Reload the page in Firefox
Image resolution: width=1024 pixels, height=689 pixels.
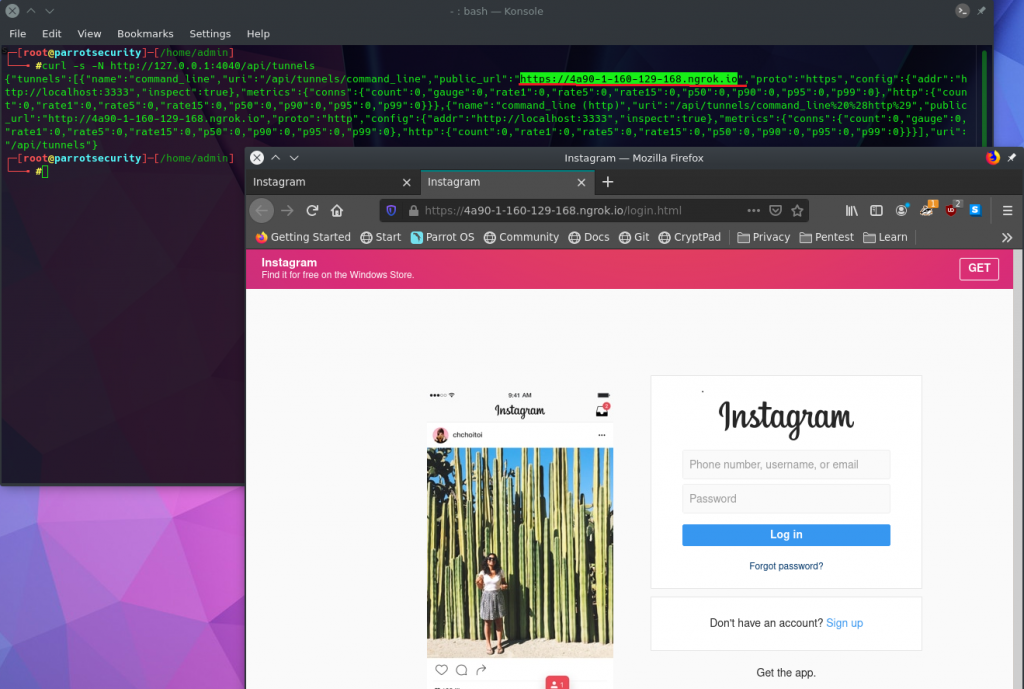(312, 210)
